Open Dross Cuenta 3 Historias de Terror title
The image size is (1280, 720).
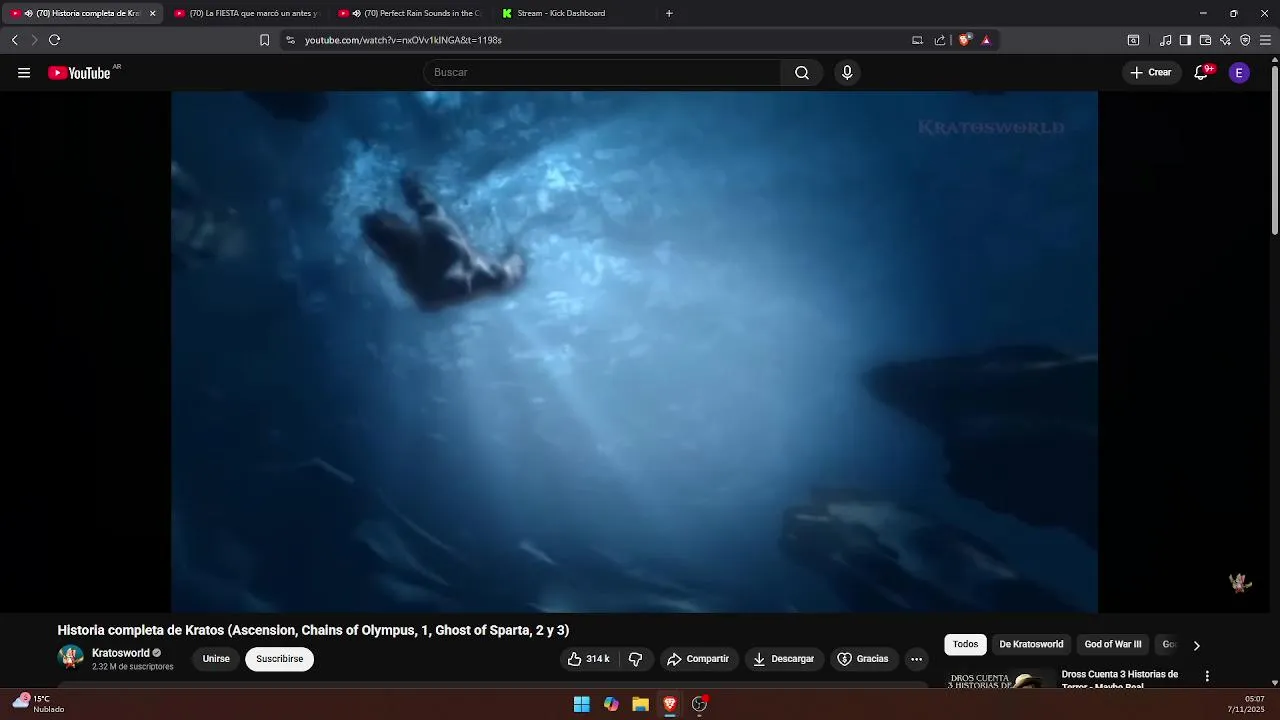click(x=1119, y=680)
